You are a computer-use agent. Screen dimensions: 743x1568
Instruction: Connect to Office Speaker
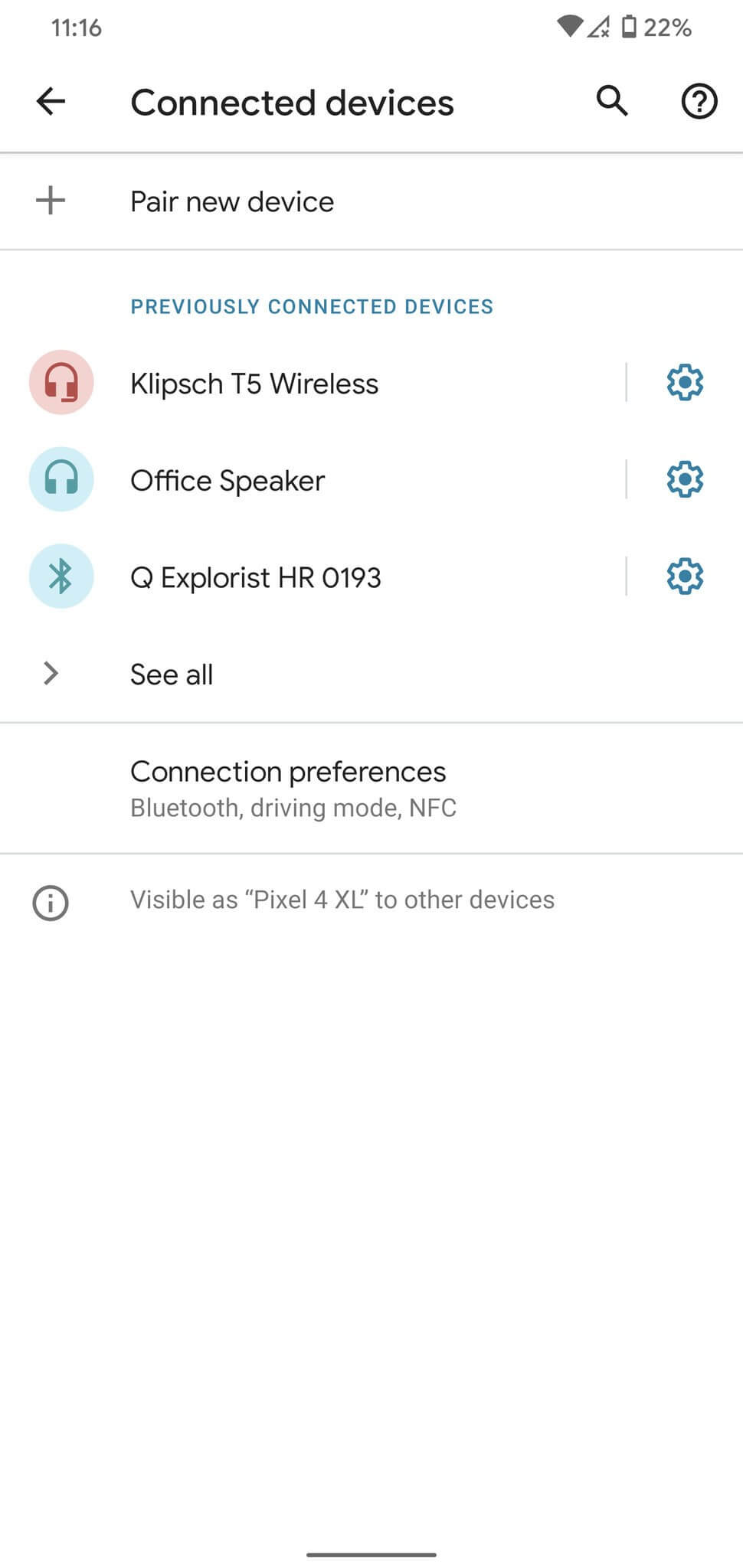[227, 481]
